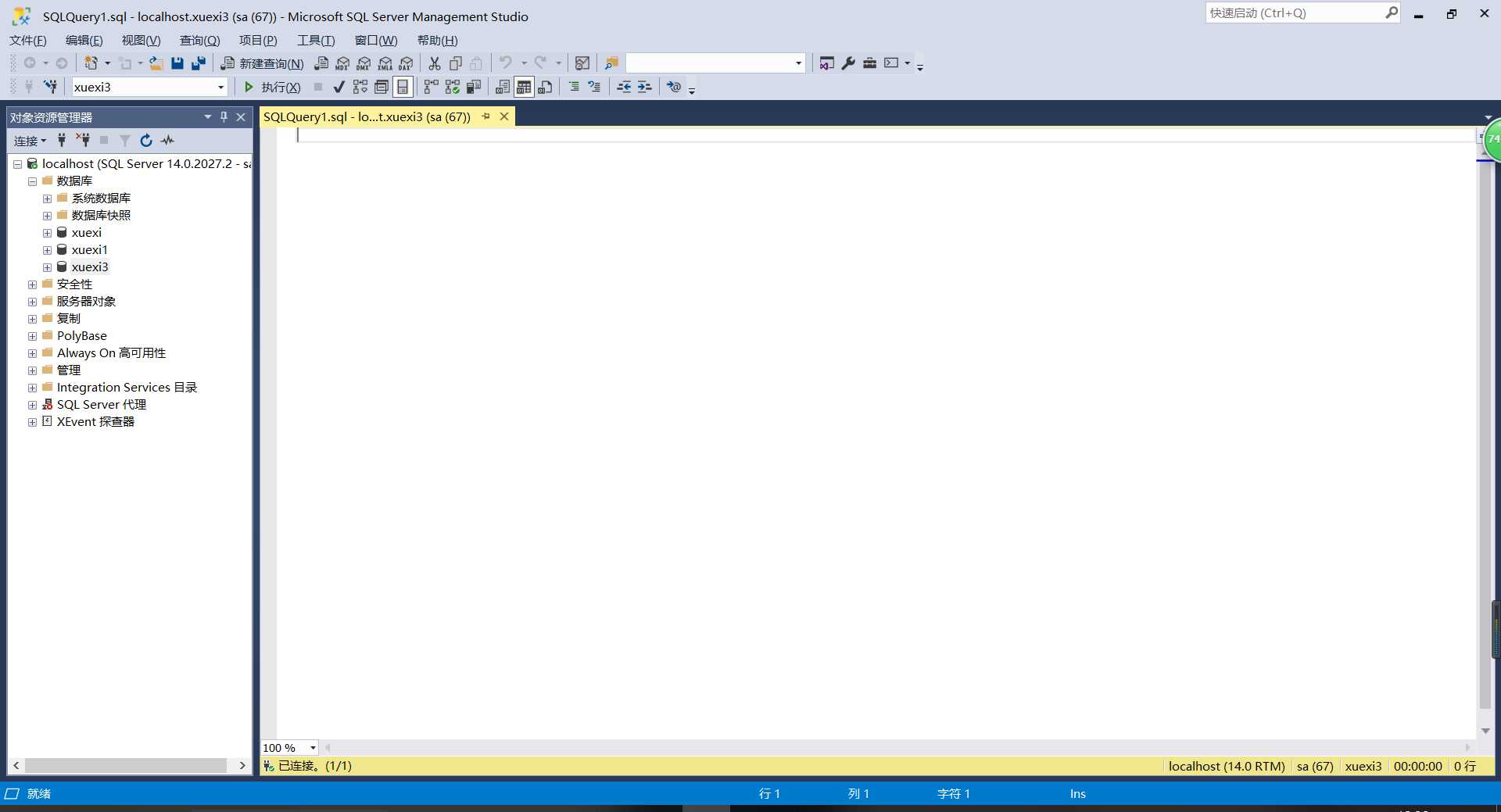
Task: Decrease indent of selected lines
Action: pos(624,87)
